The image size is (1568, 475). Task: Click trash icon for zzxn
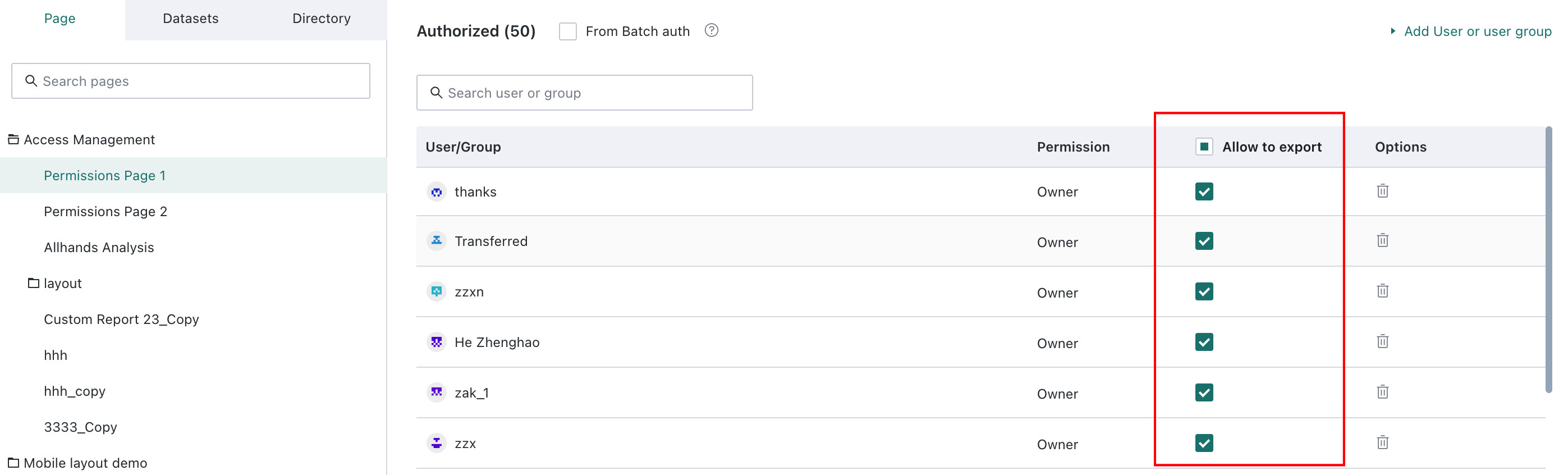pyautogui.click(x=1382, y=291)
